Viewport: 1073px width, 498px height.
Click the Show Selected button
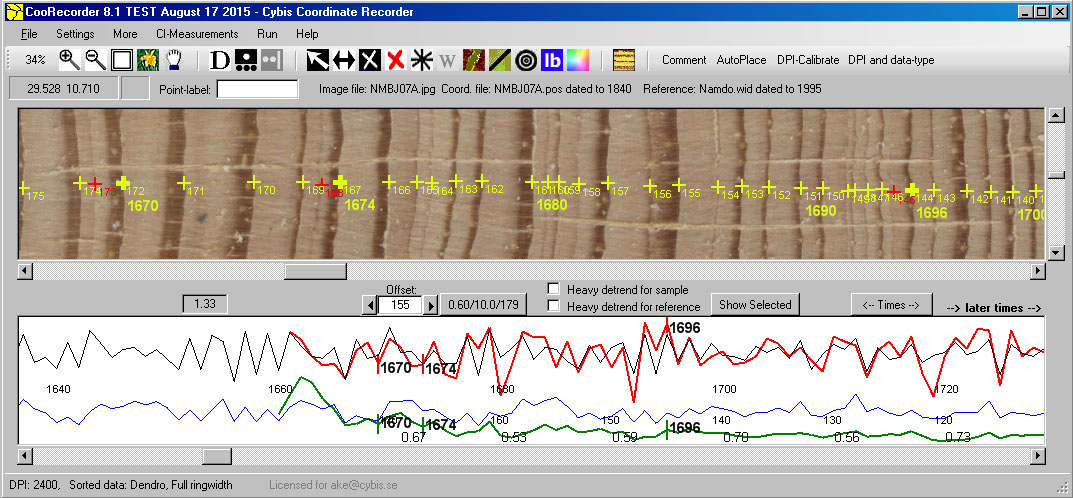pos(755,304)
